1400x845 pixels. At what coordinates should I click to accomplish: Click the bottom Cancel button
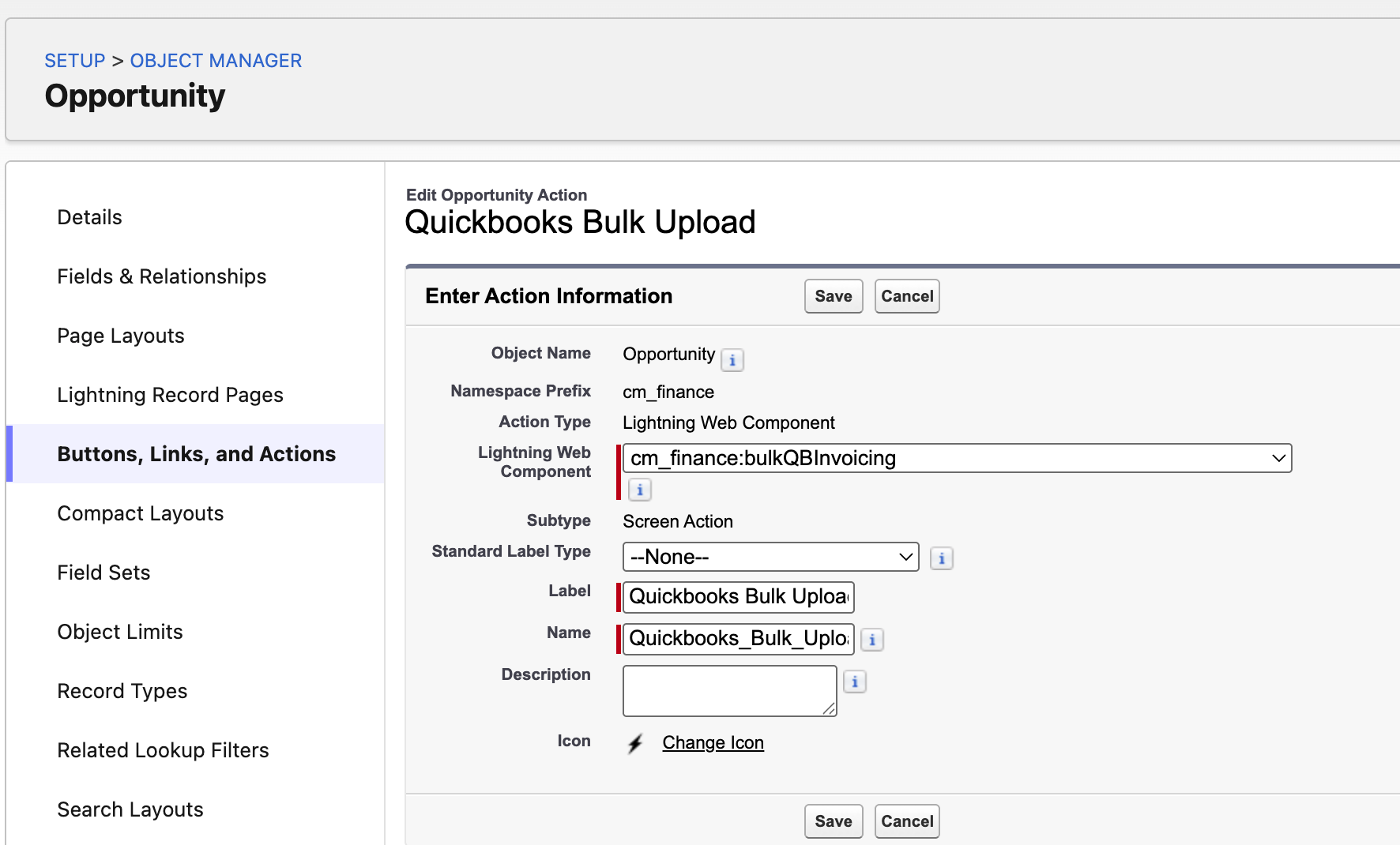pos(907,821)
